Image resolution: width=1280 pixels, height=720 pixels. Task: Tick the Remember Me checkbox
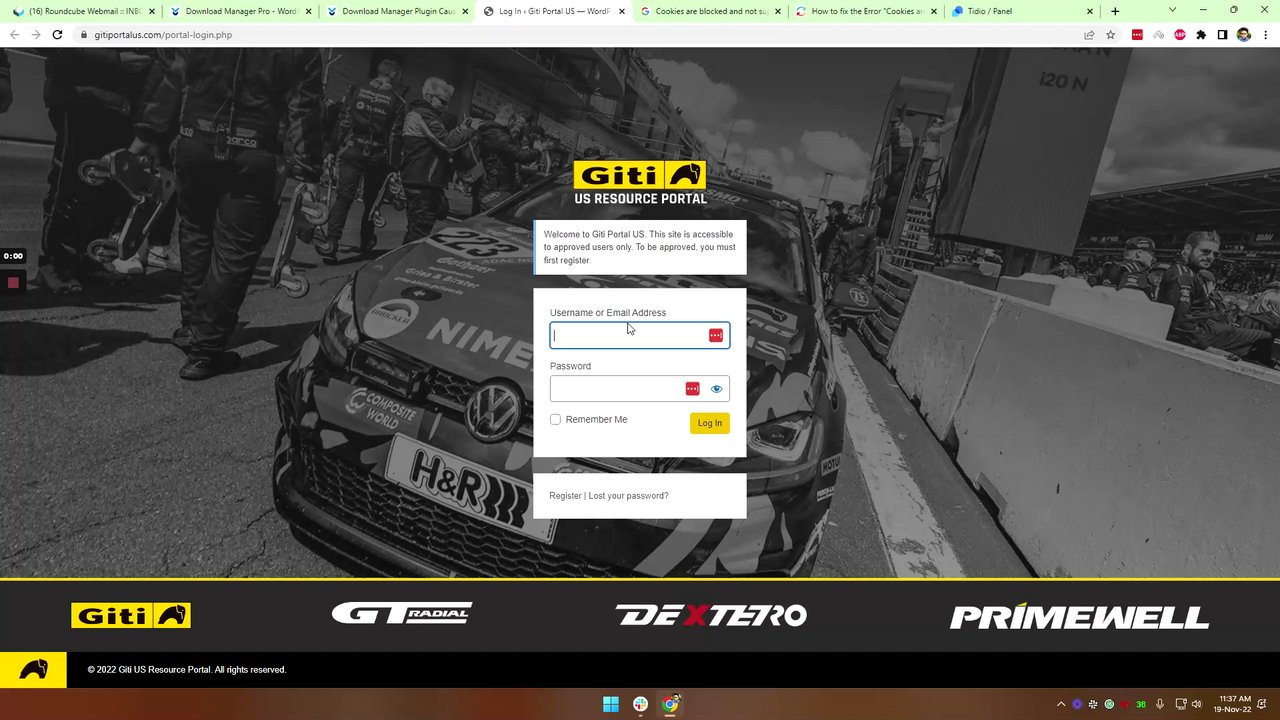[555, 419]
